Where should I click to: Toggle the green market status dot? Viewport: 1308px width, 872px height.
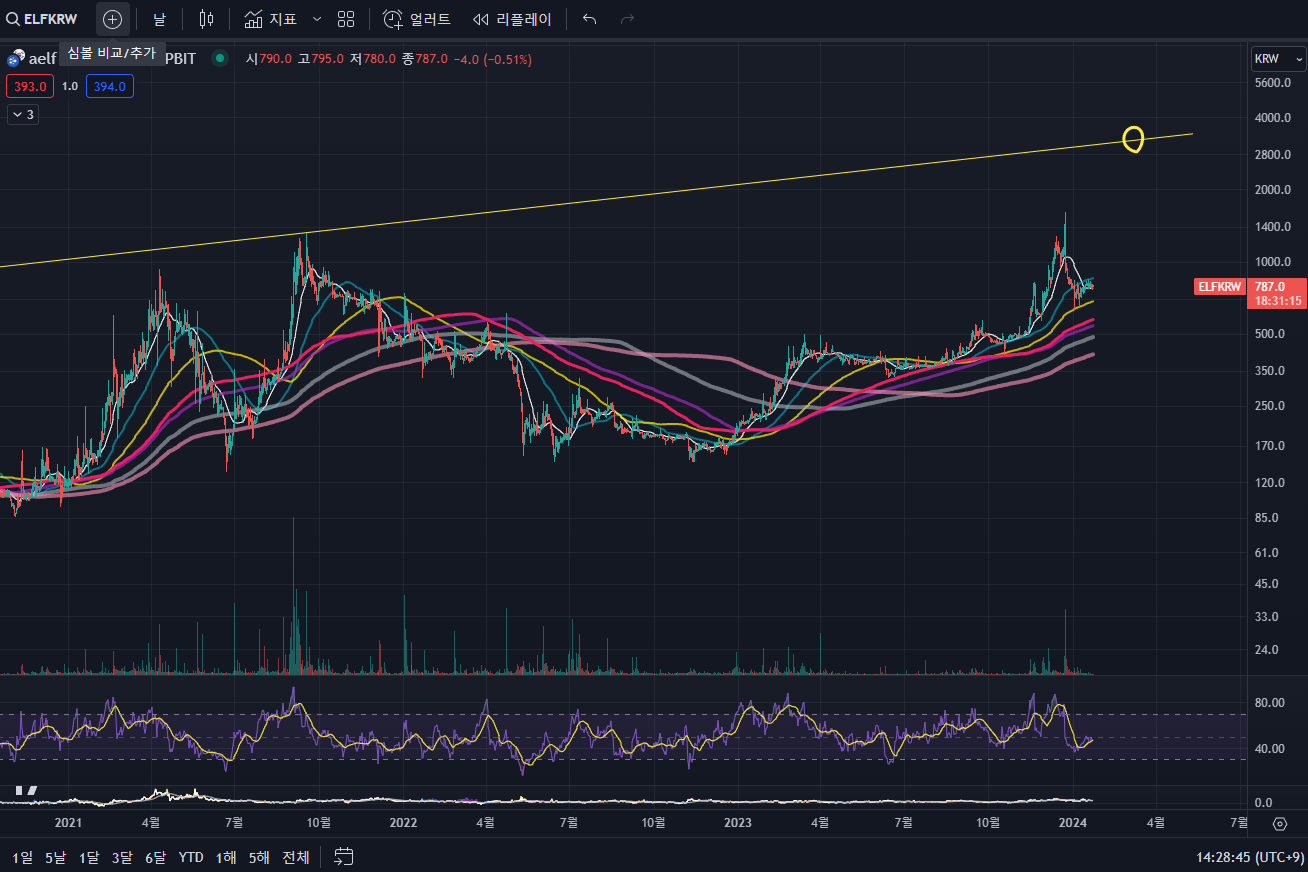pyautogui.click(x=220, y=59)
